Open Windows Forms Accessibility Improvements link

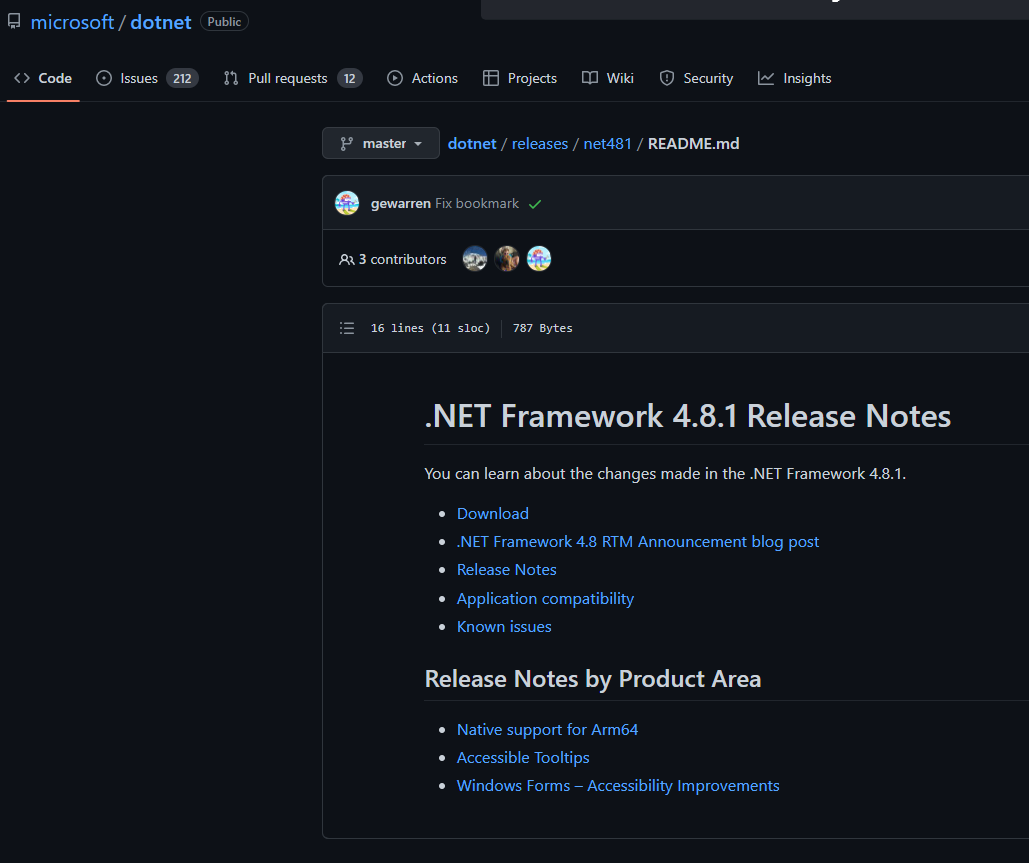[x=618, y=786]
